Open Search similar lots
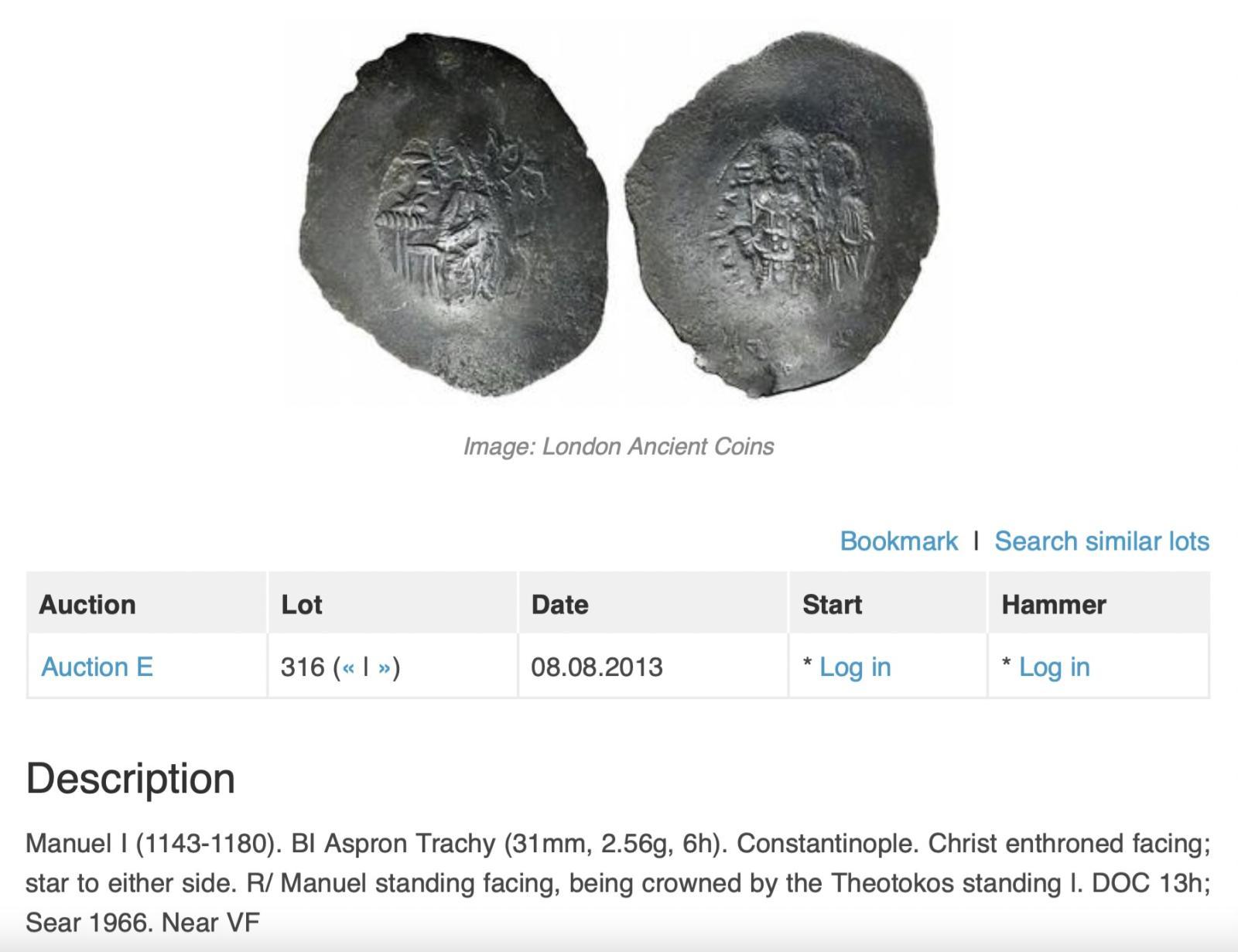The width and height of the screenshot is (1238, 952). [1101, 541]
